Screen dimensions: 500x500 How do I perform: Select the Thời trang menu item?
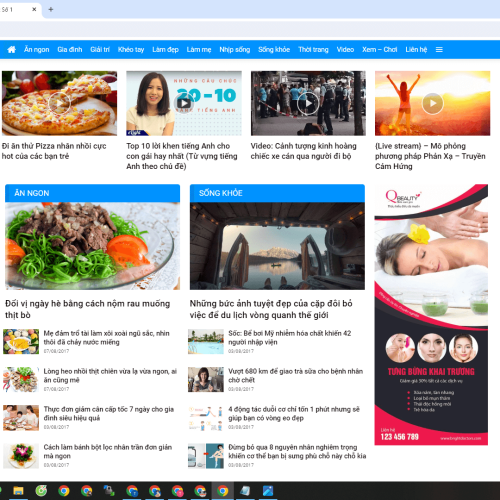(313, 50)
